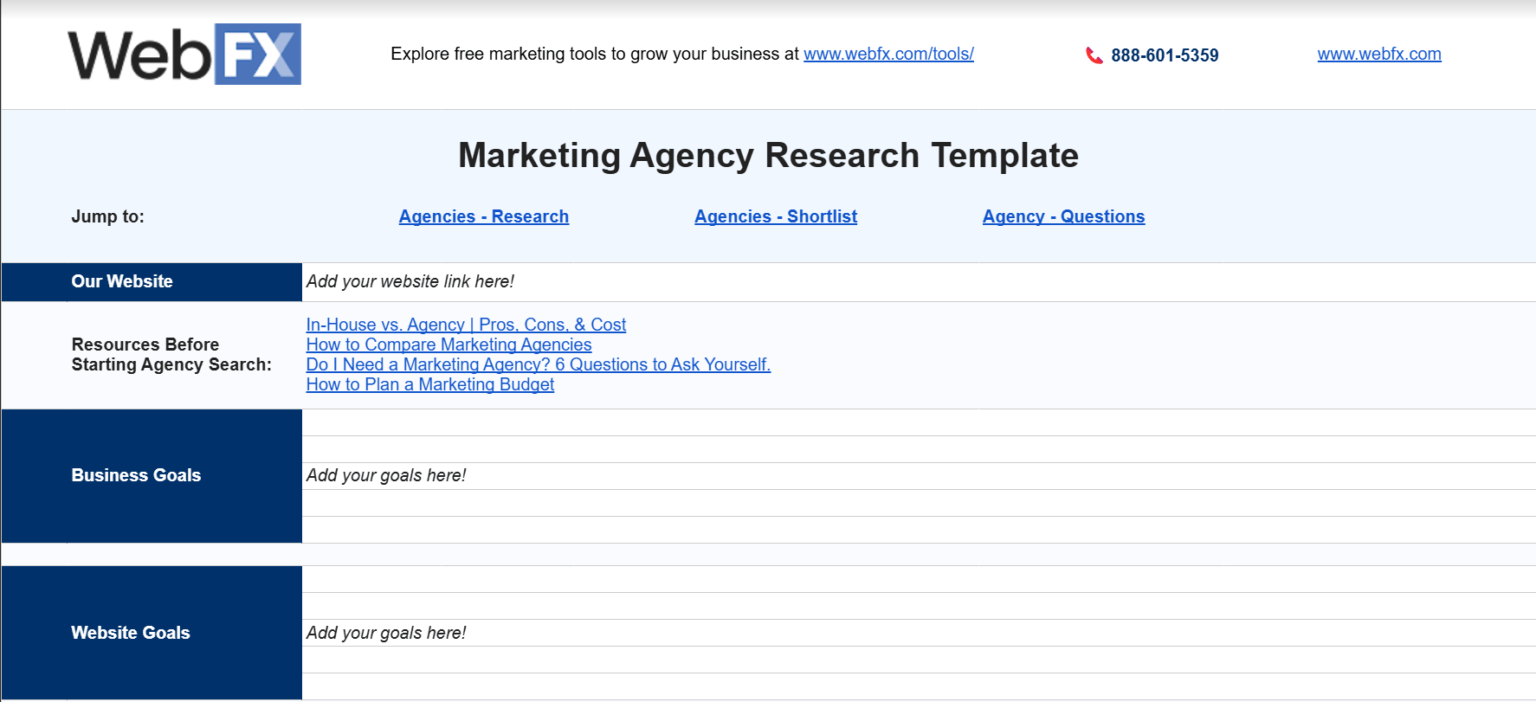Click the 'Explore free marketing tools' text
Image resolution: width=1536 pixels, height=702 pixels.
595,54
